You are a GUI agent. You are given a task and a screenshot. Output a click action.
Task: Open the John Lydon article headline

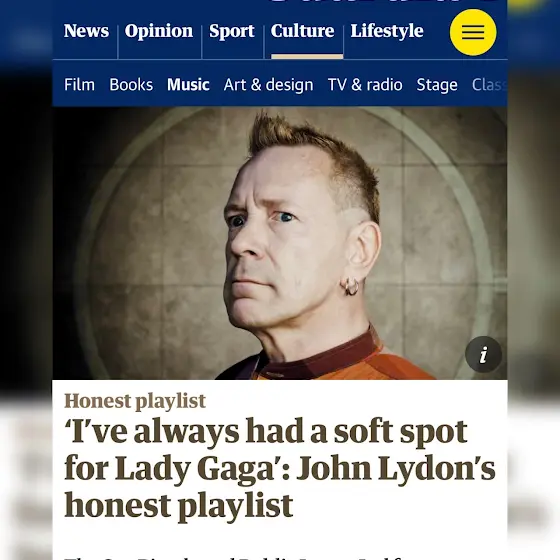point(280,468)
